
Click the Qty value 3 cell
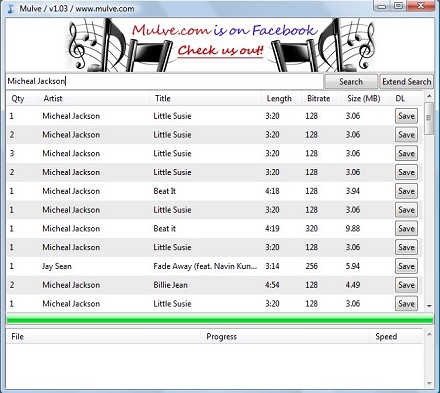12,154
